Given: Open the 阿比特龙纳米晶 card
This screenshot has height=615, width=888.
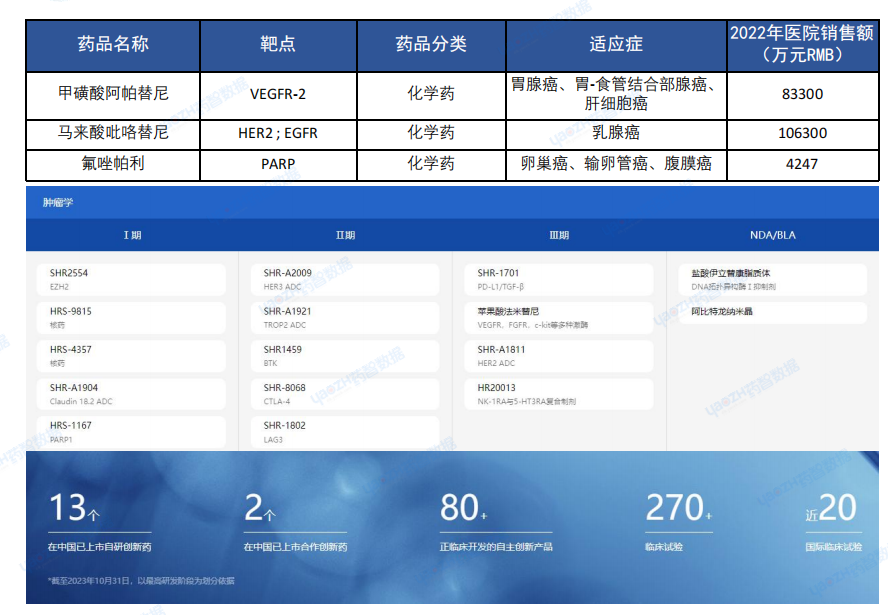Looking at the screenshot, I should click(773, 313).
